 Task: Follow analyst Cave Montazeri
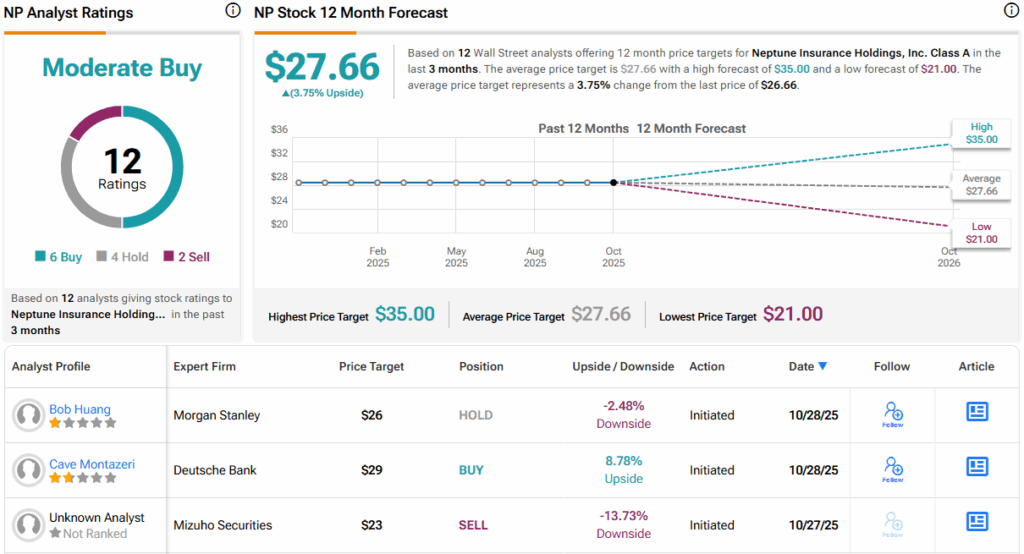click(x=893, y=469)
